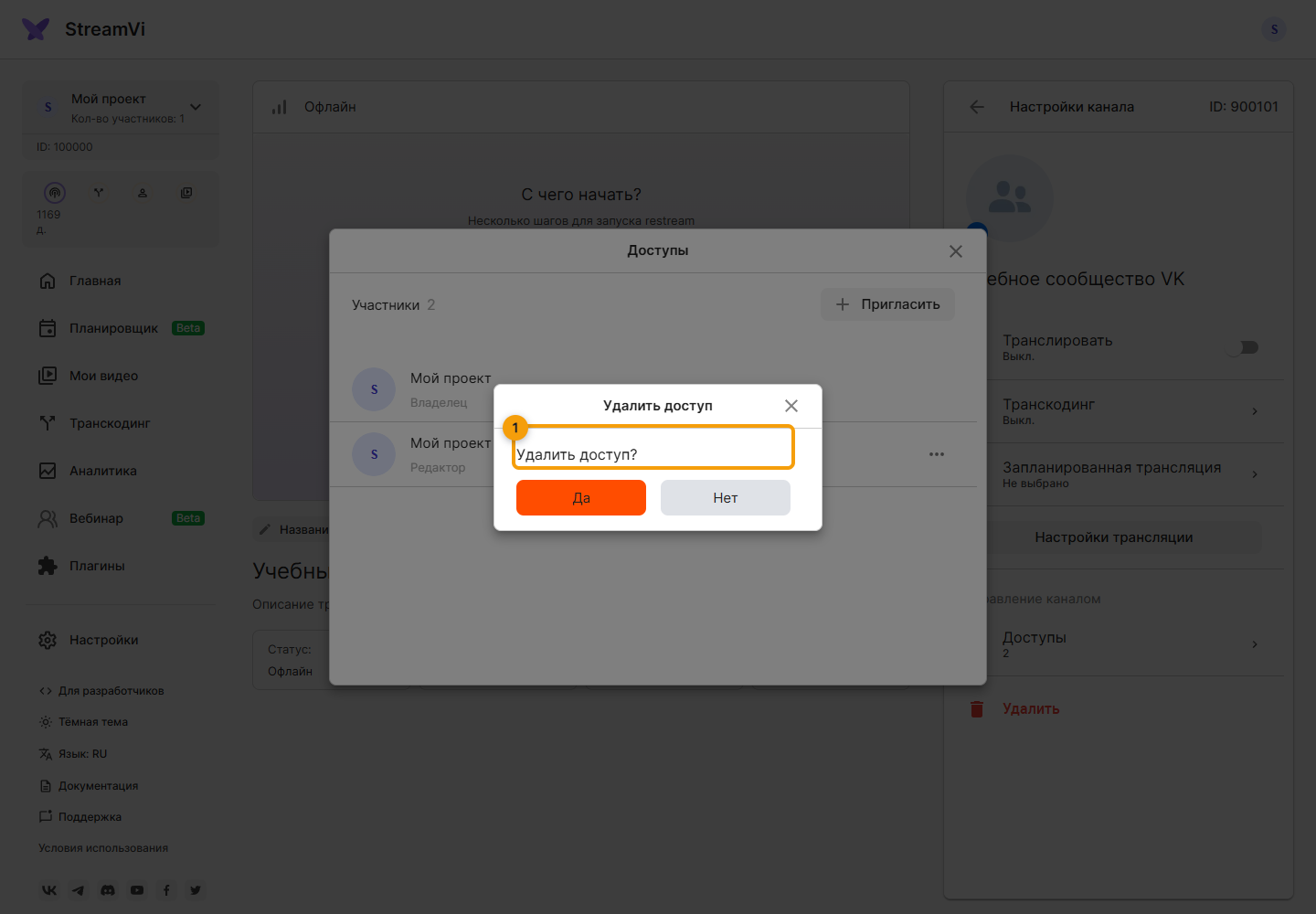Click the StreamVi butterfly logo
The image size is (1316, 914).
click(36, 29)
